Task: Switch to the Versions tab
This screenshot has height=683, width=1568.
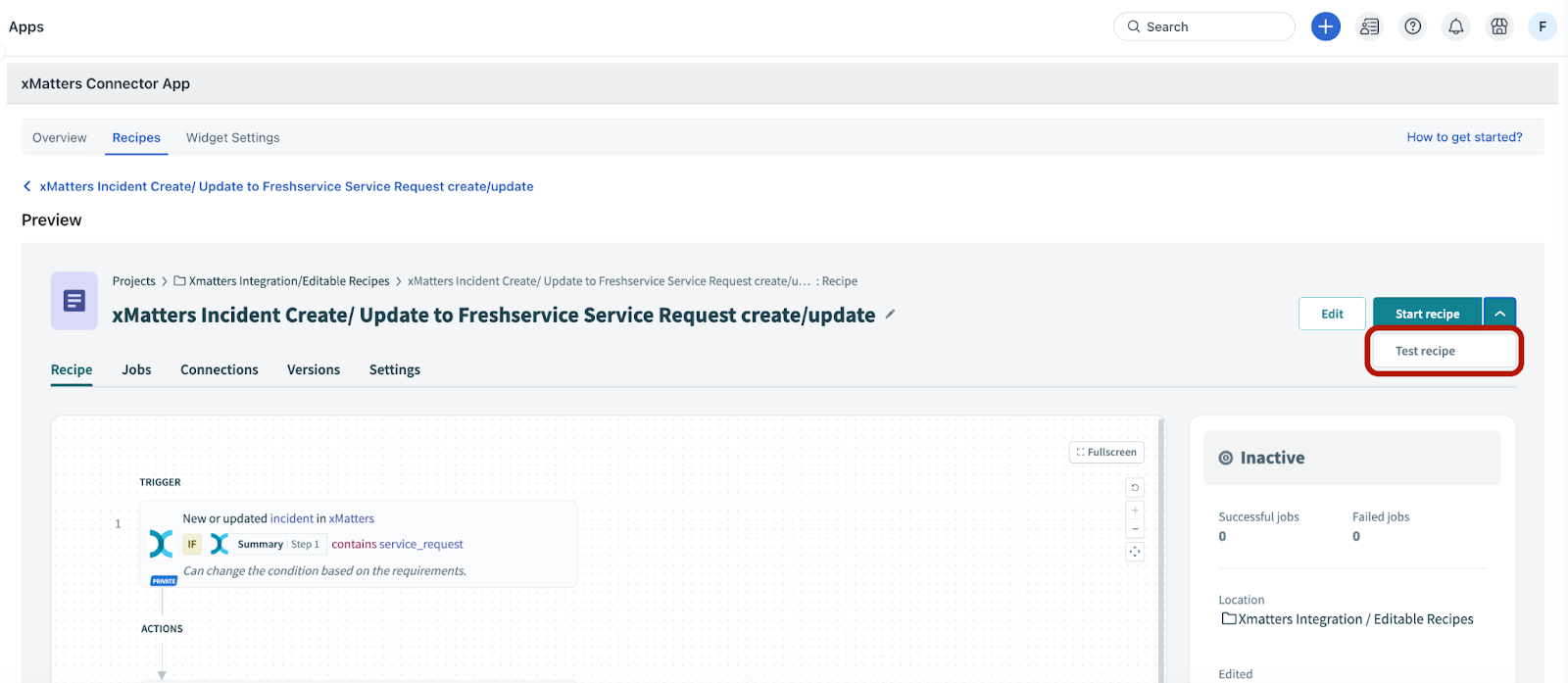Action: [x=314, y=369]
